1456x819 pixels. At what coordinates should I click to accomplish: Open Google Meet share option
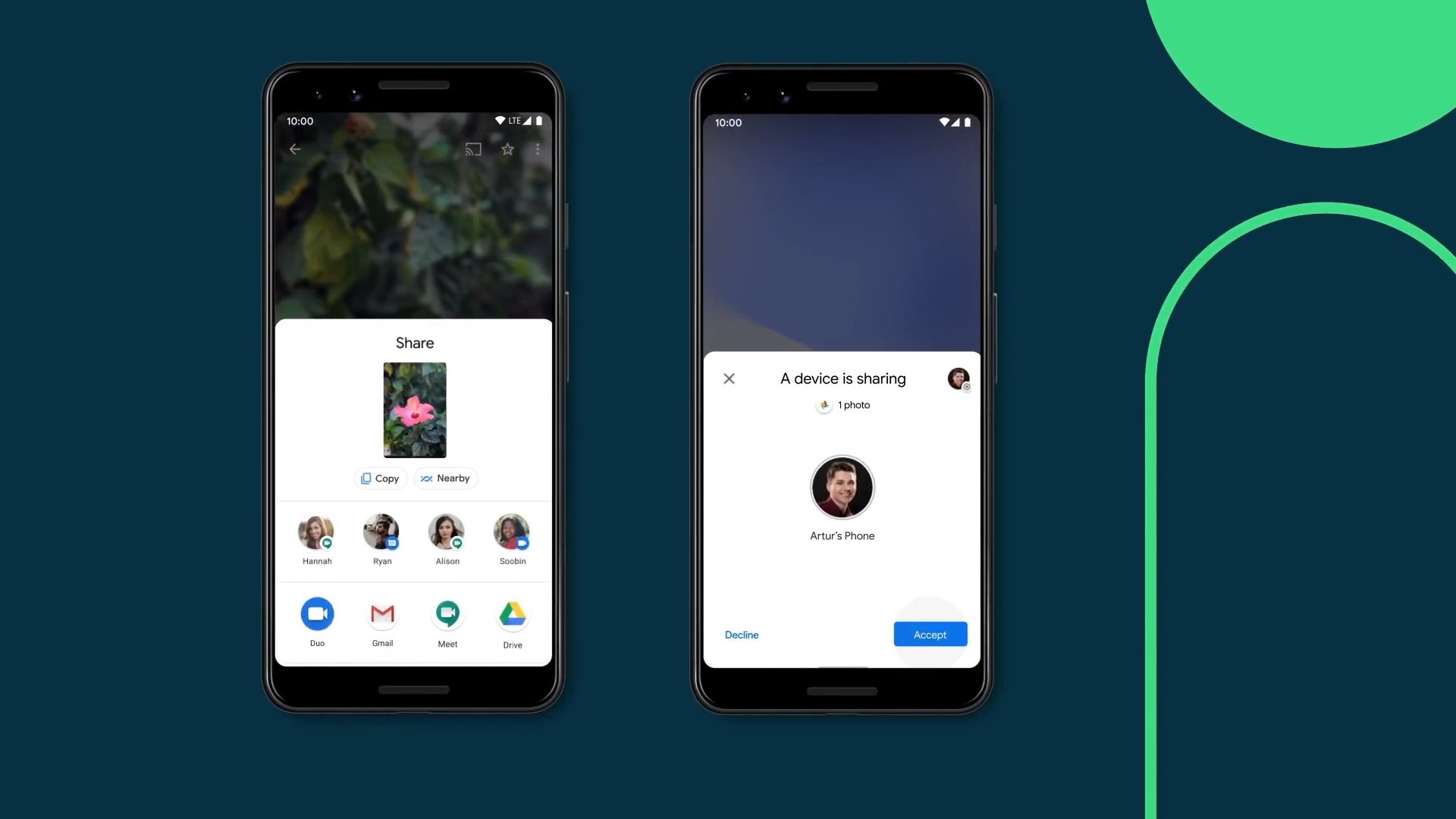tap(447, 614)
